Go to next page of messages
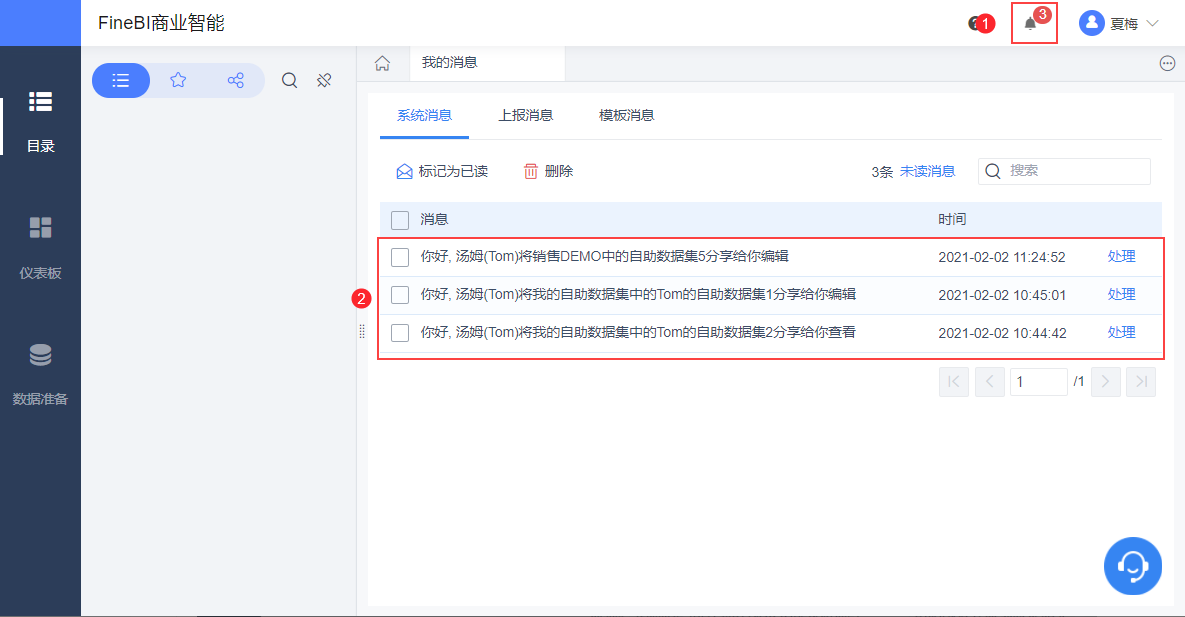This screenshot has height=617, width=1185. 1106,382
